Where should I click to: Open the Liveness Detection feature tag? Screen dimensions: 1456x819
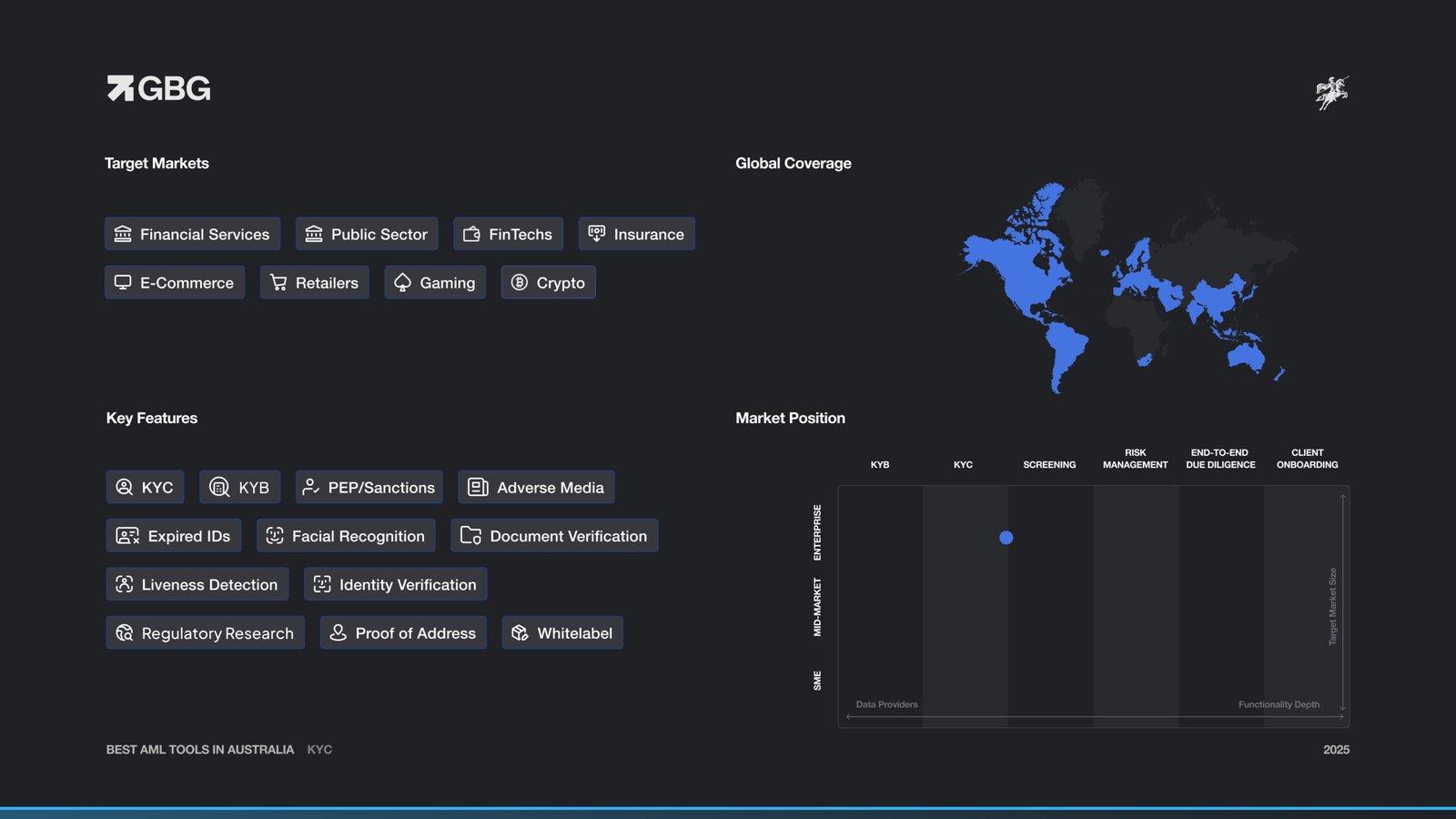pyautogui.click(x=197, y=584)
